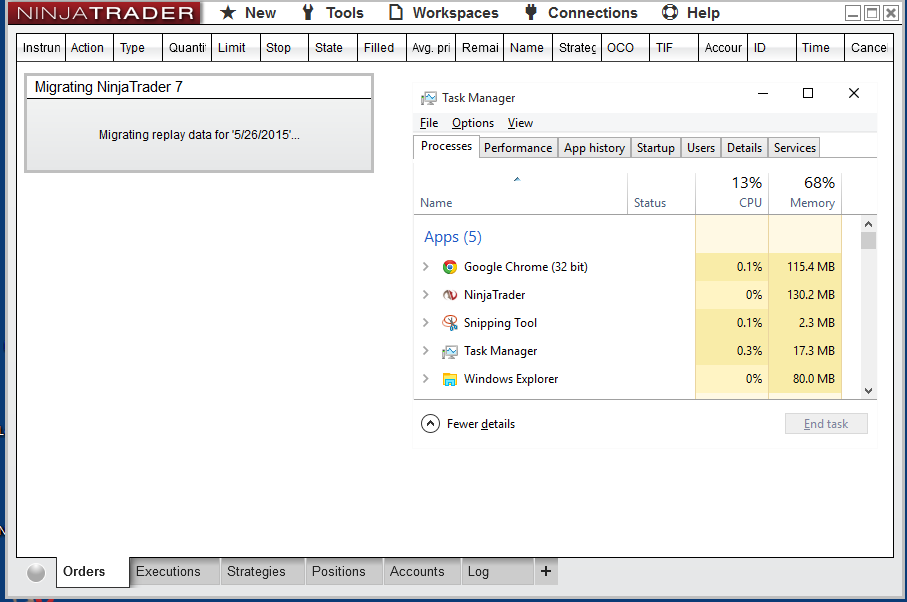
Task: Expand the NinjaTrader process group
Action: point(426,294)
